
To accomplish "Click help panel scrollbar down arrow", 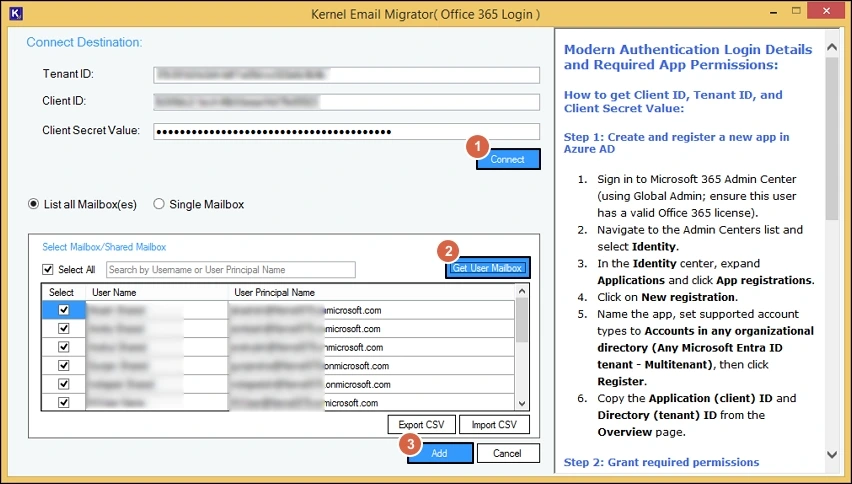I will (x=832, y=454).
